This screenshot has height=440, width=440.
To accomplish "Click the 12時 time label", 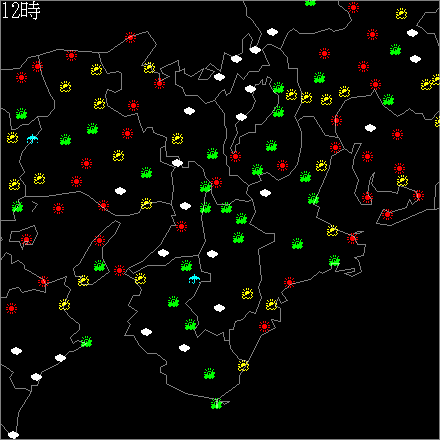I will 21,11.
